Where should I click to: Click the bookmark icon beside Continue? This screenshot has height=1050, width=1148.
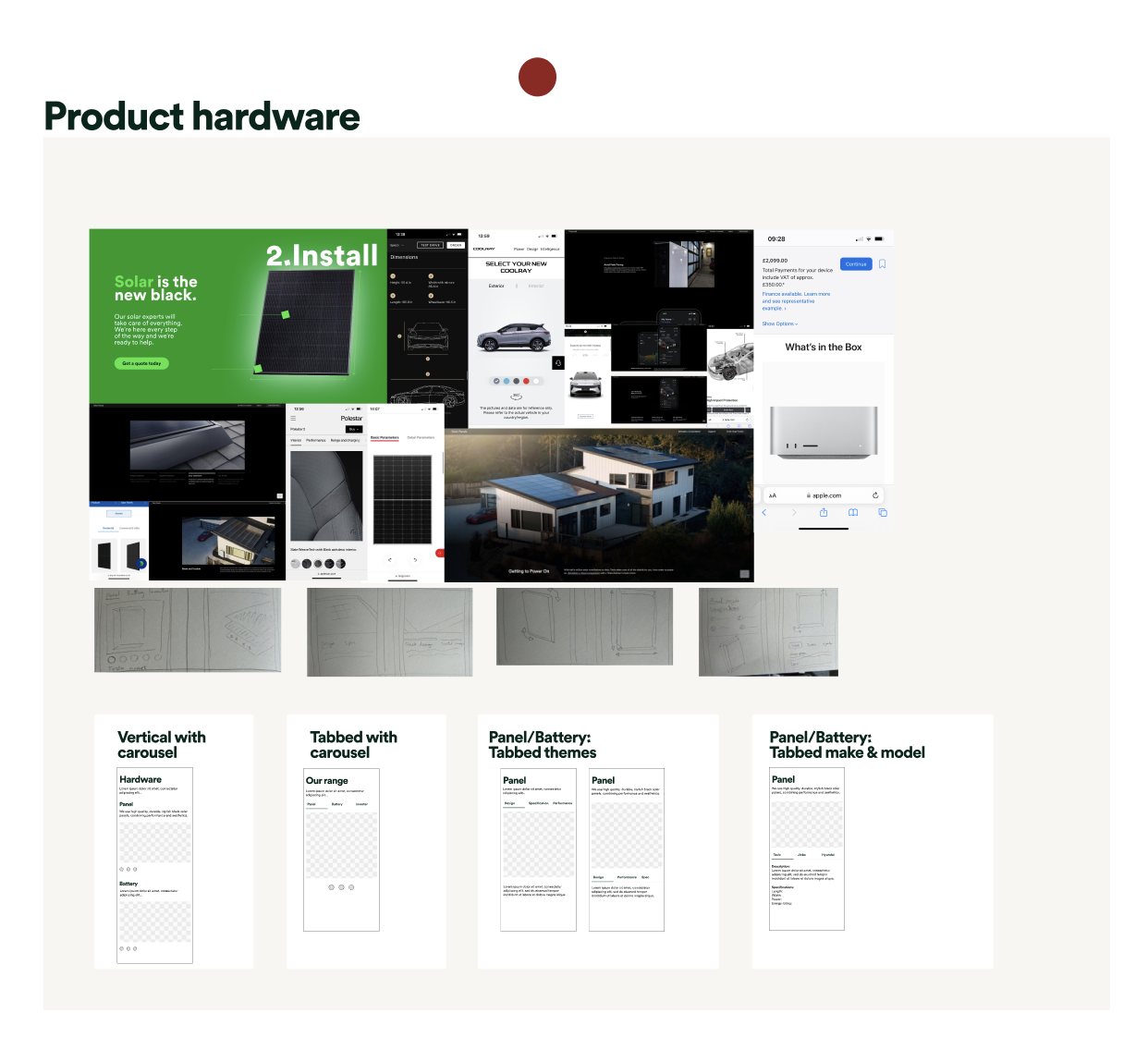tap(882, 264)
